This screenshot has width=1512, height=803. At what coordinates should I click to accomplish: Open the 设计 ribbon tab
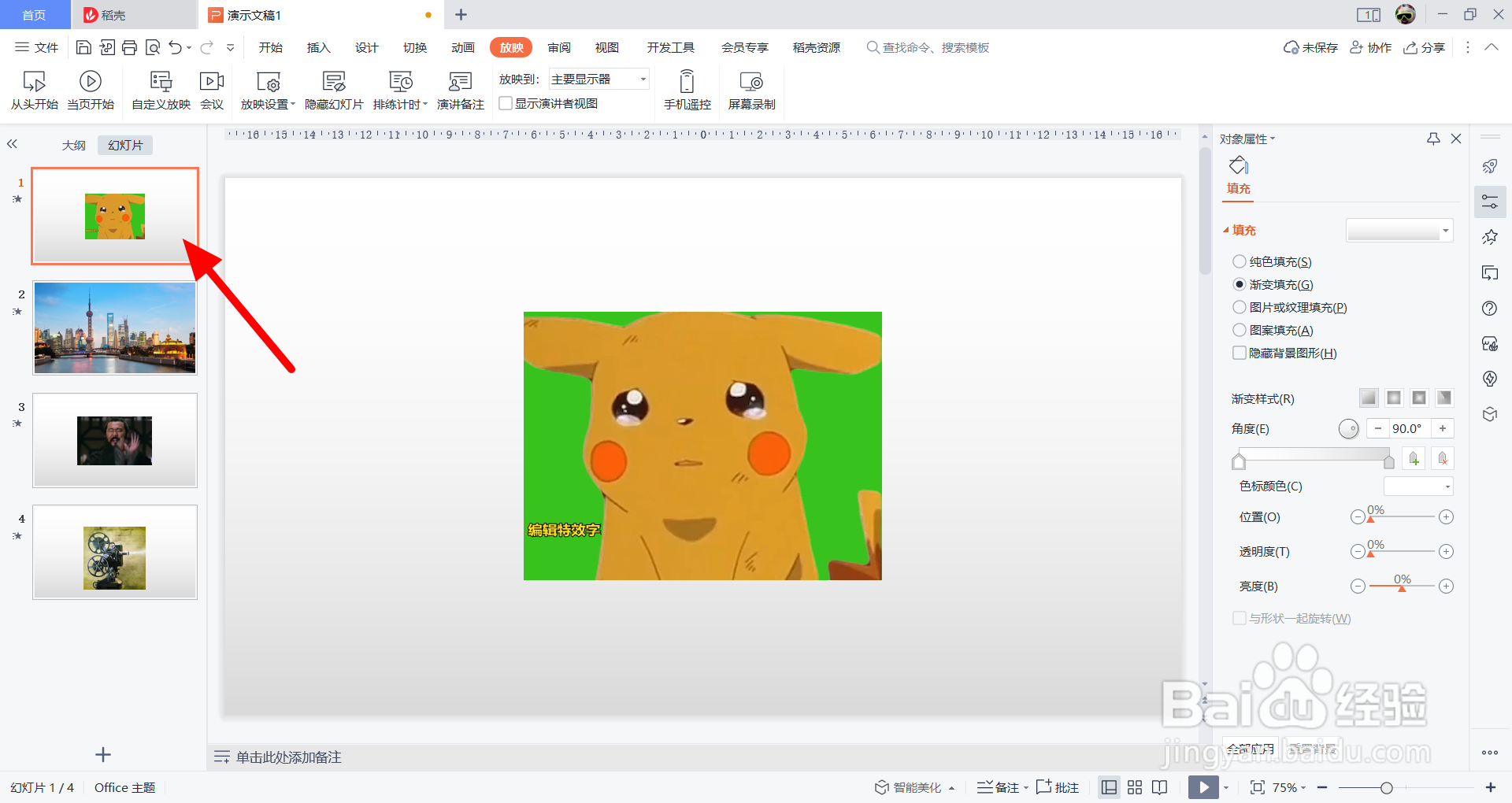pyautogui.click(x=366, y=47)
